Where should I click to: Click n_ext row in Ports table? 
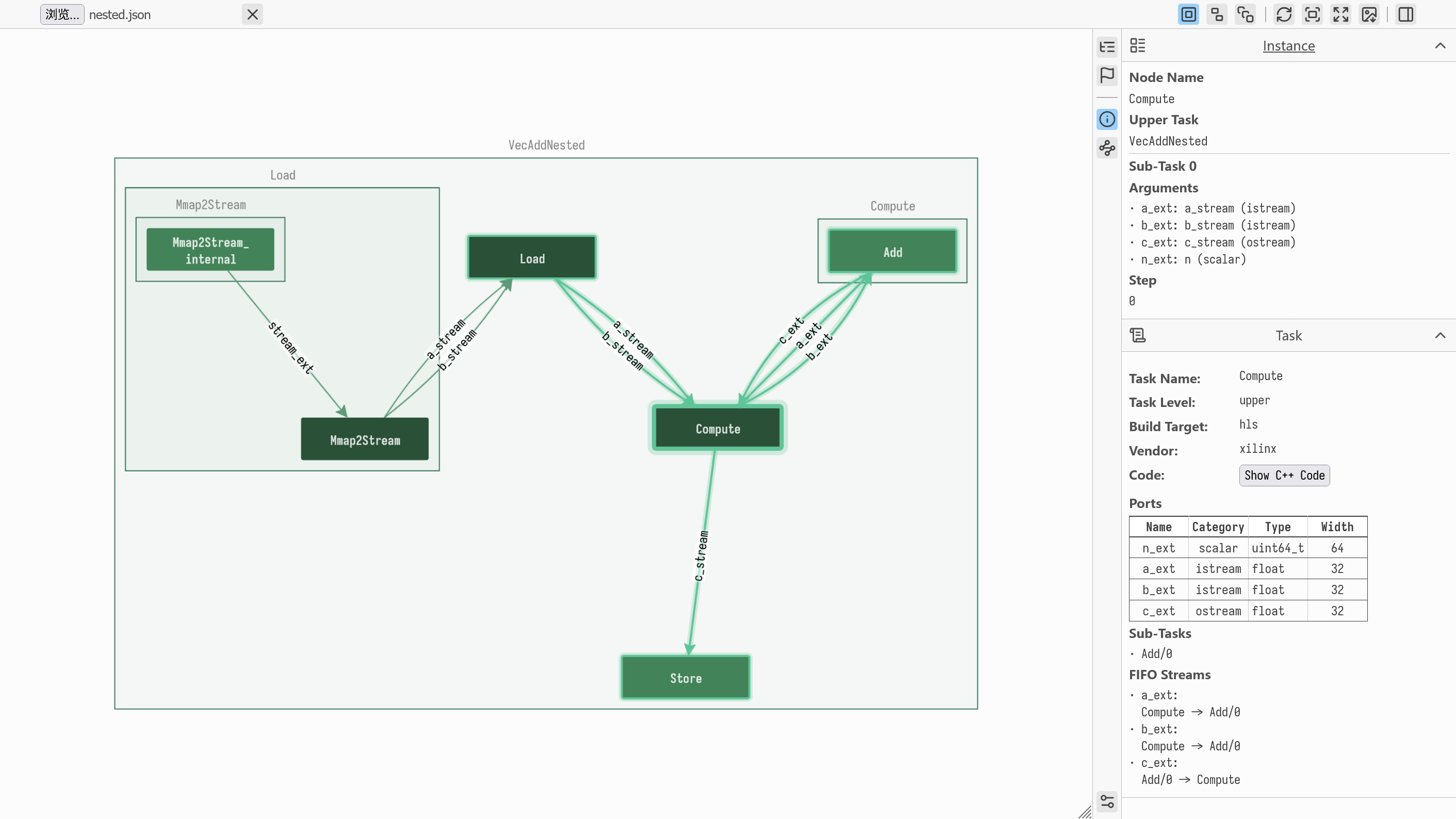point(1248,548)
